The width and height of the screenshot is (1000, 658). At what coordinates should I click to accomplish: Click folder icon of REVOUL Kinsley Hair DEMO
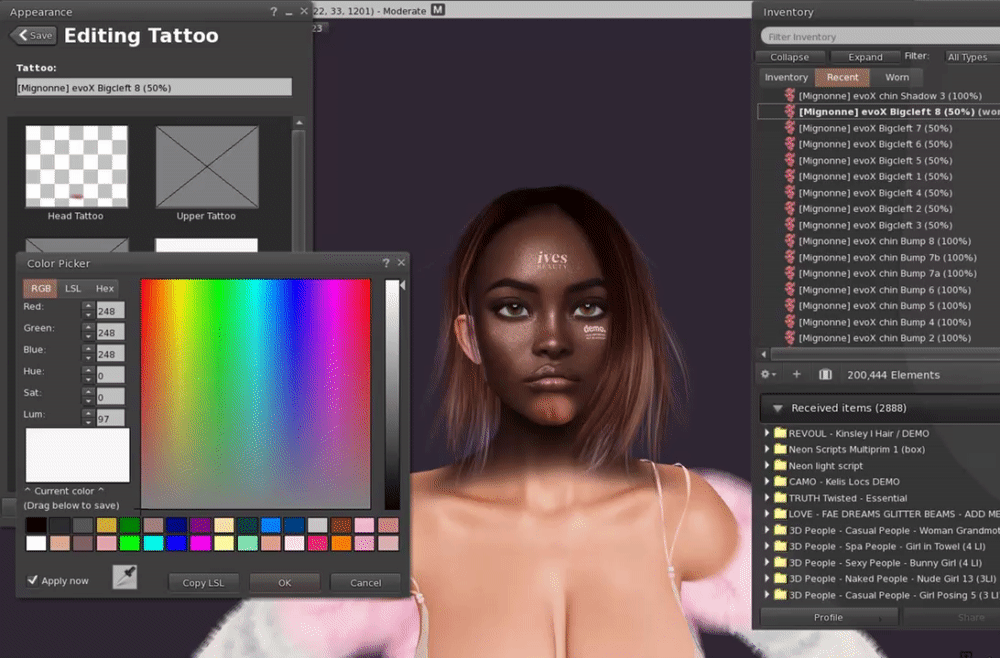point(780,432)
